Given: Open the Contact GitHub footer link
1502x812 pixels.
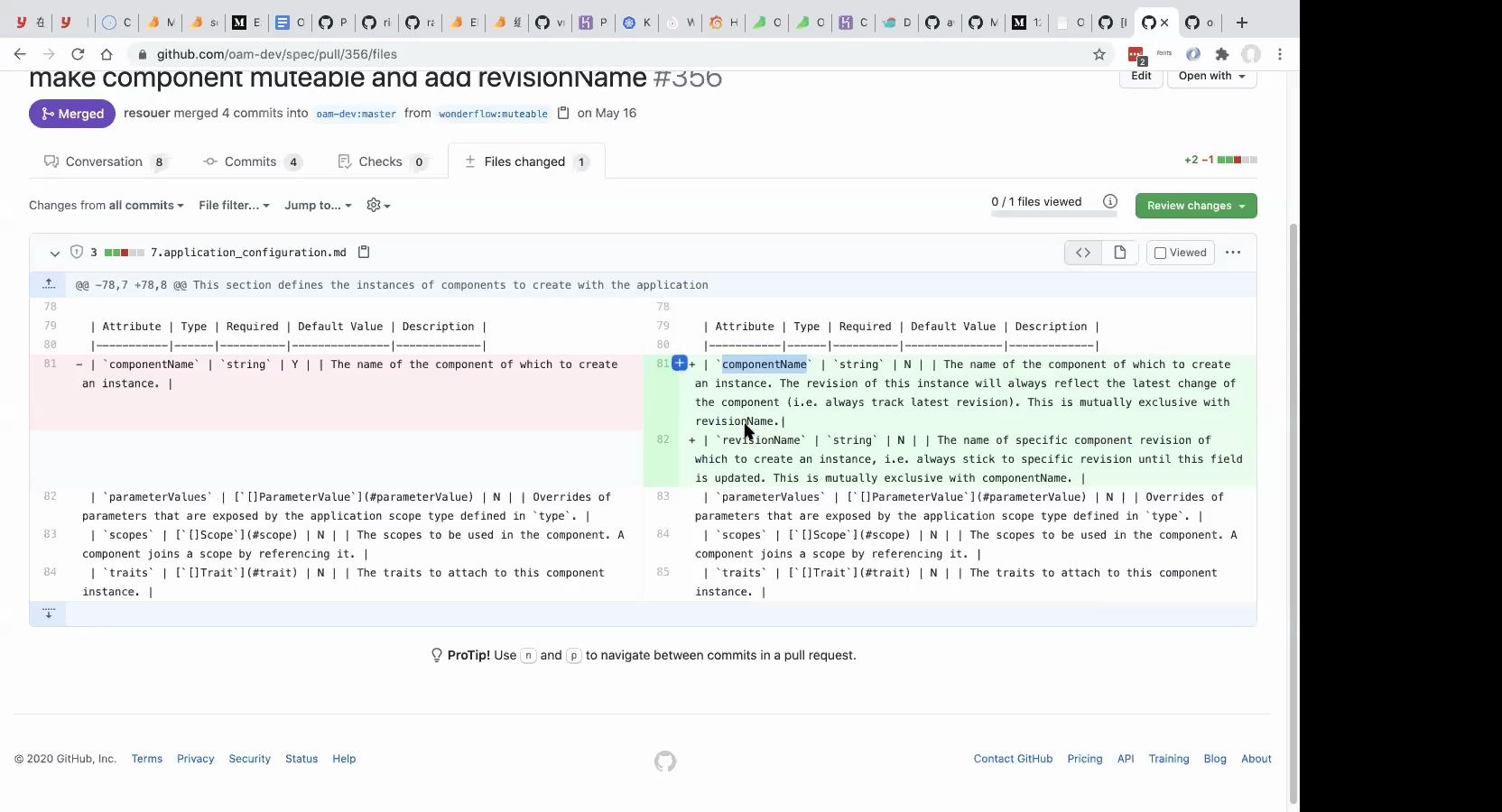Looking at the screenshot, I should pyautogui.click(x=1013, y=759).
